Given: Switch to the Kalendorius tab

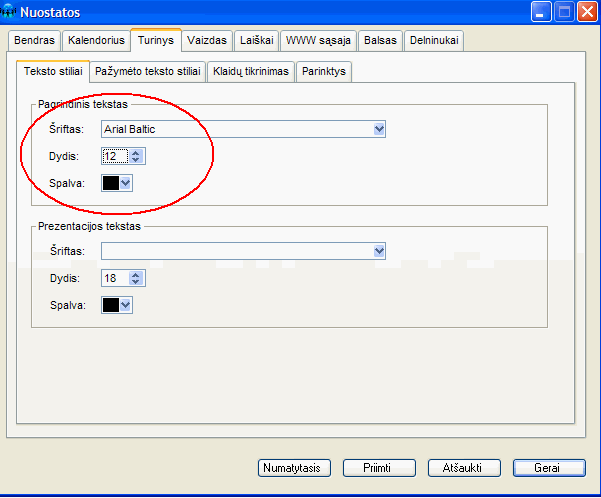Looking at the screenshot, I should click(95, 41).
